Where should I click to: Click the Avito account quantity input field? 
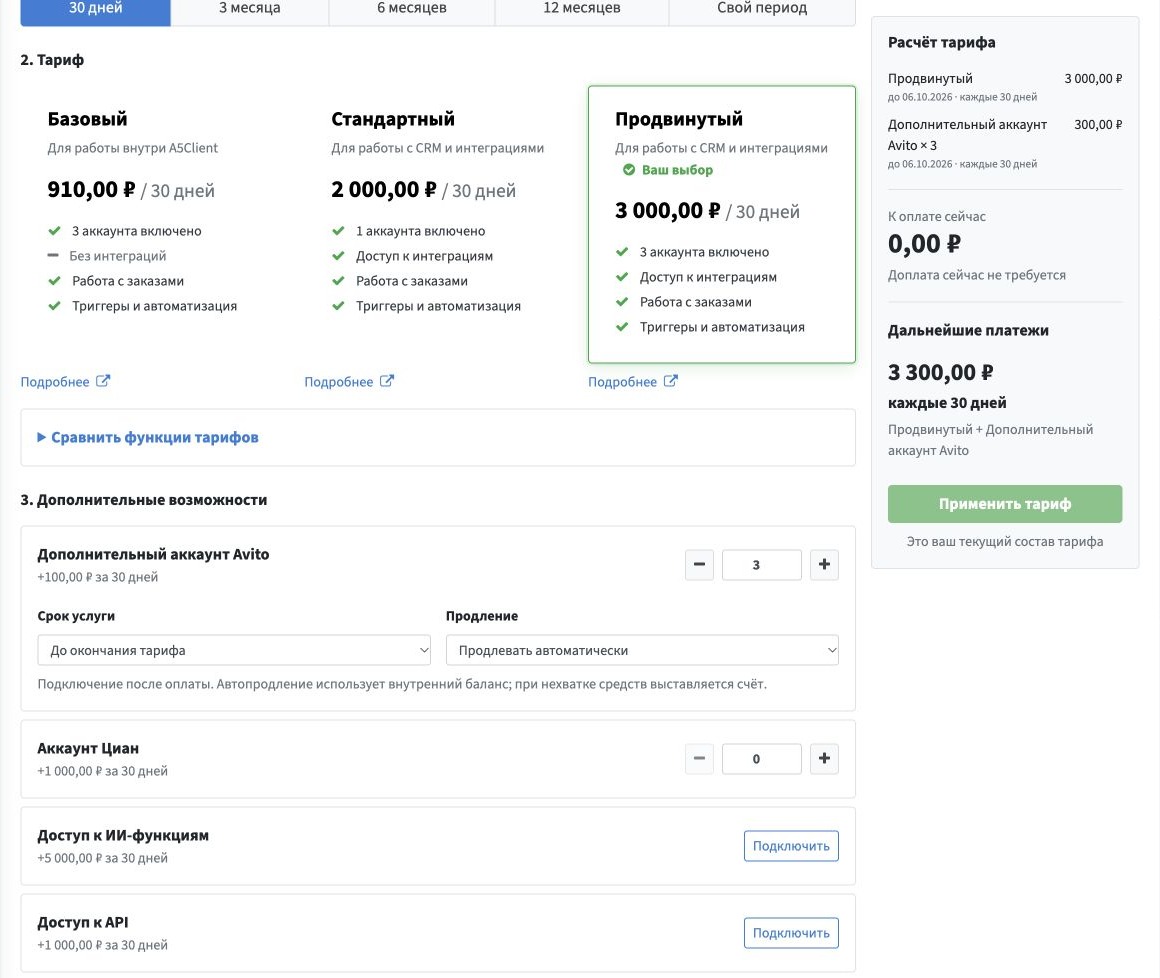pos(761,564)
